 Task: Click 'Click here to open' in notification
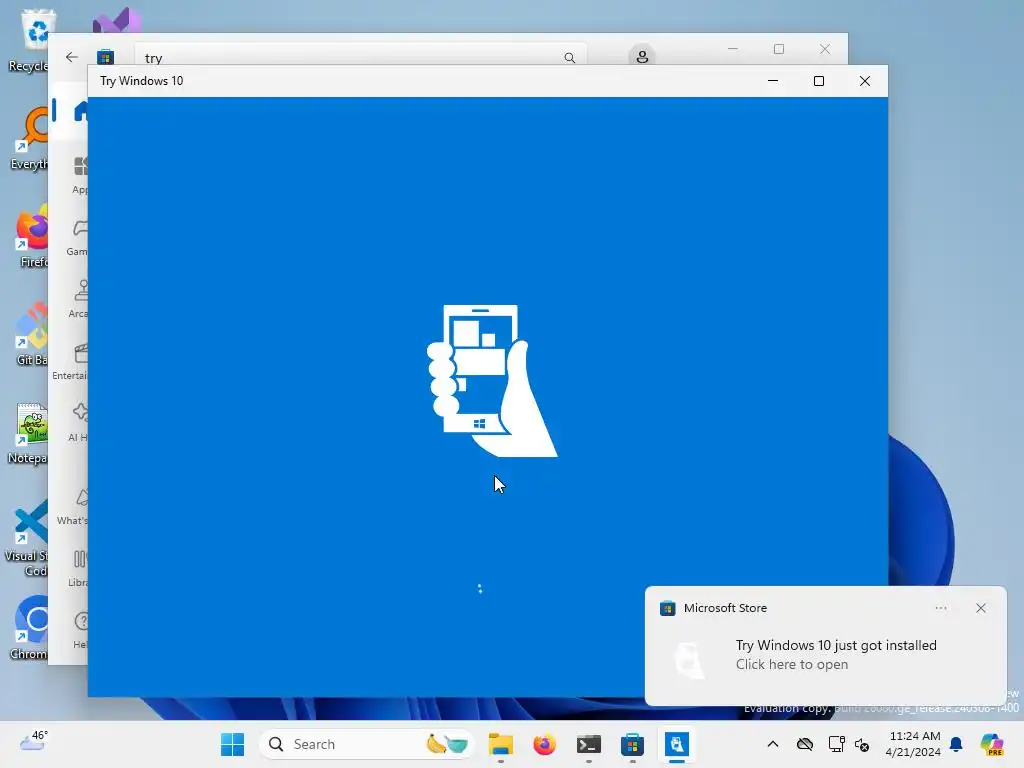point(792,664)
